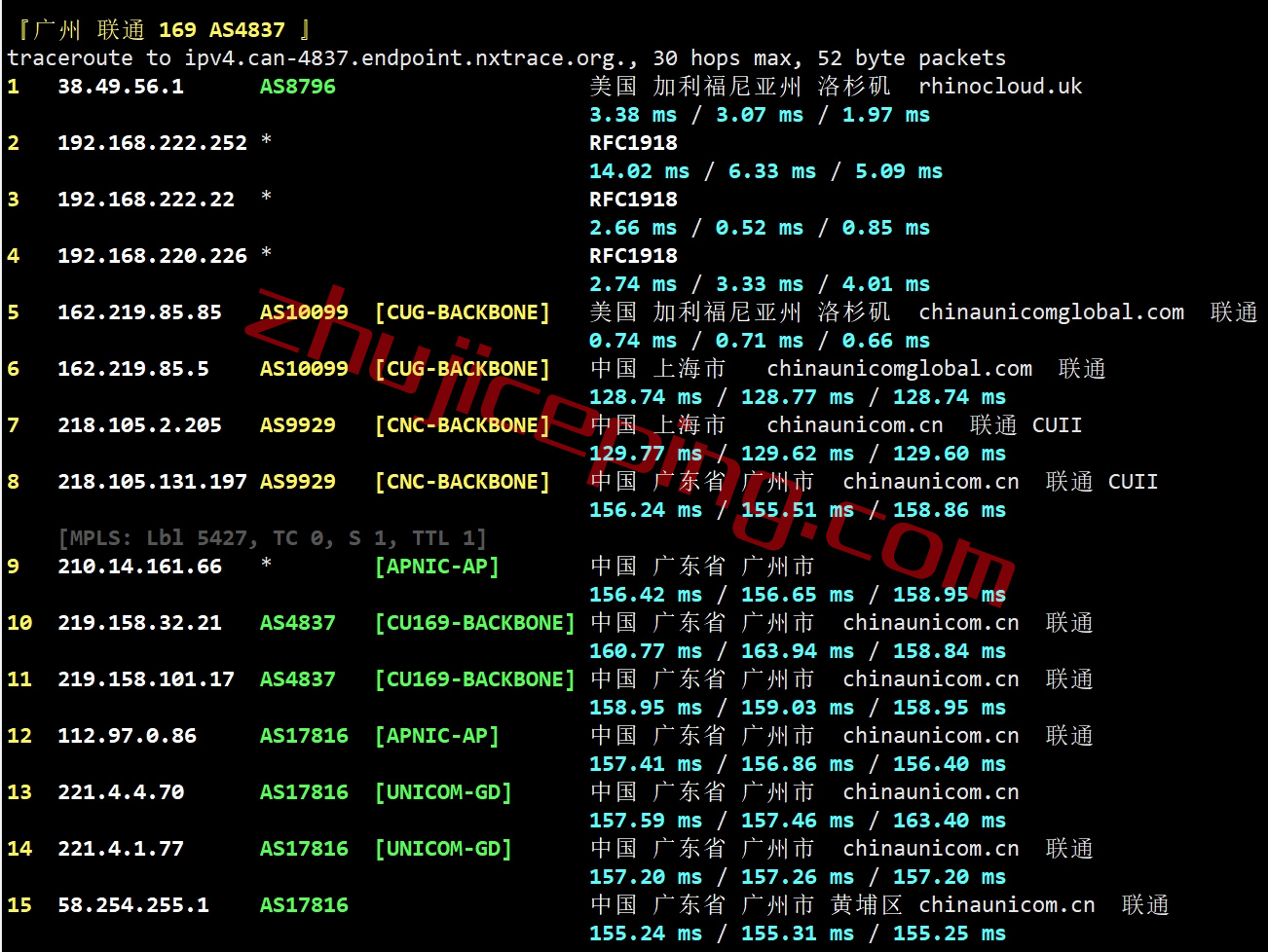Click 'AS17816' on the hop 14 row
The width and height of the screenshot is (1268, 952).
[x=304, y=849]
